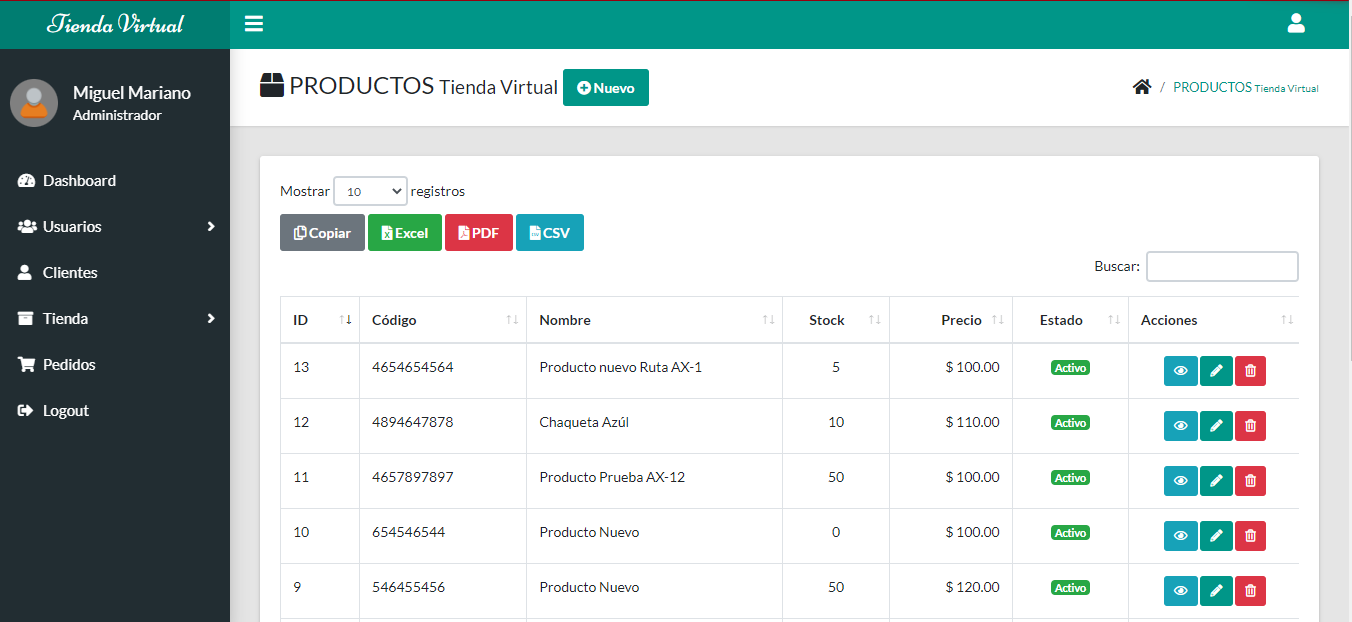Edit product ID 10 pencil icon
1352x622 pixels.
[1216, 536]
